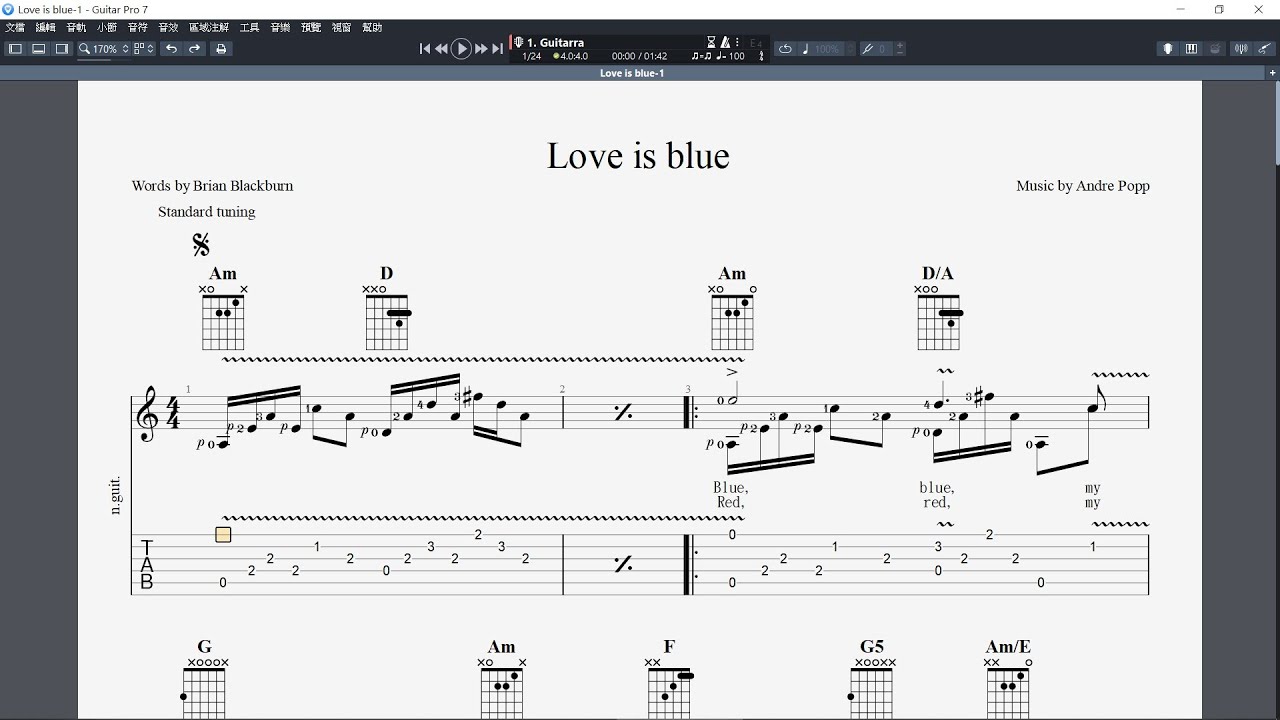Open the 170% zoom level dropdown
This screenshot has height=720, width=1280.
pyautogui.click(x=111, y=49)
